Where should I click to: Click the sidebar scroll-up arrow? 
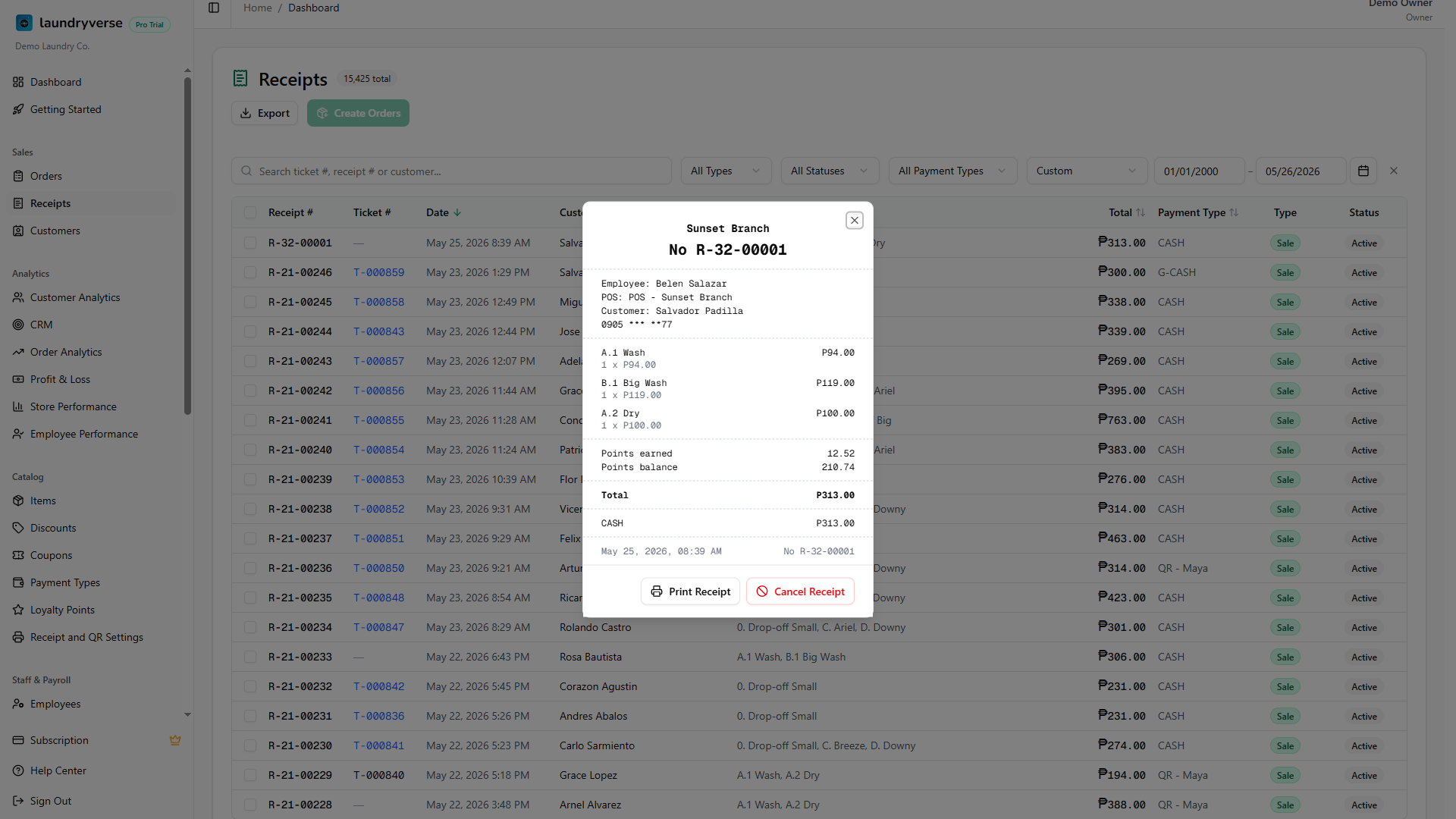(x=187, y=71)
